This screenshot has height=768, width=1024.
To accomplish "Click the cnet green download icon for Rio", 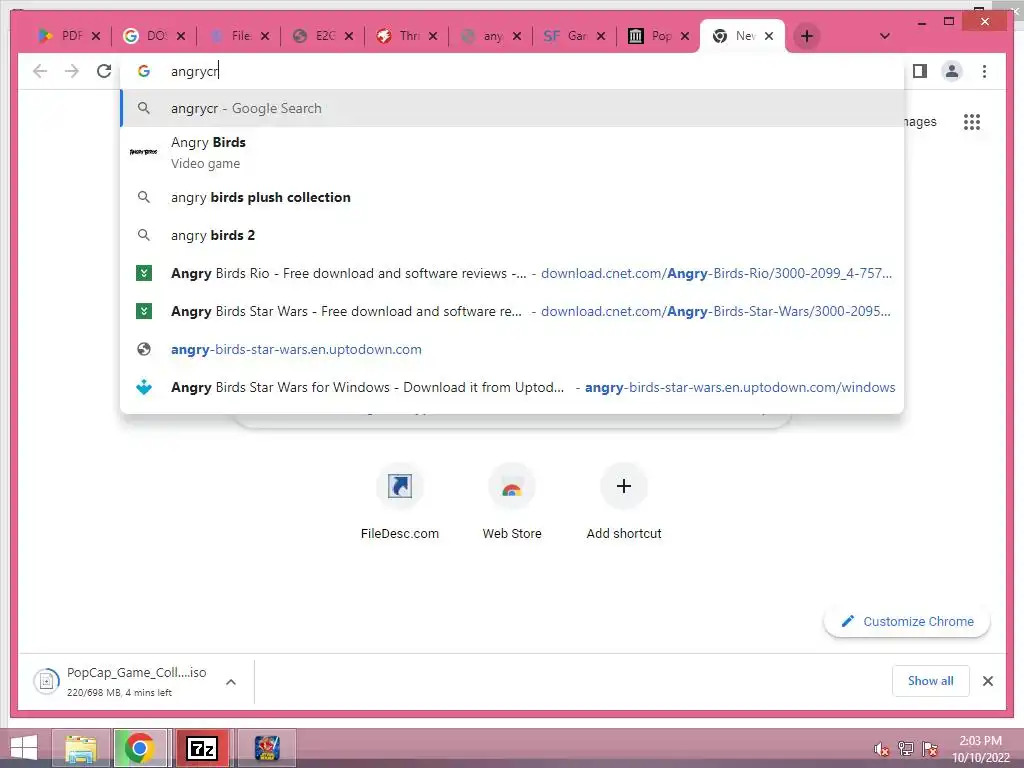I will point(144,273).
